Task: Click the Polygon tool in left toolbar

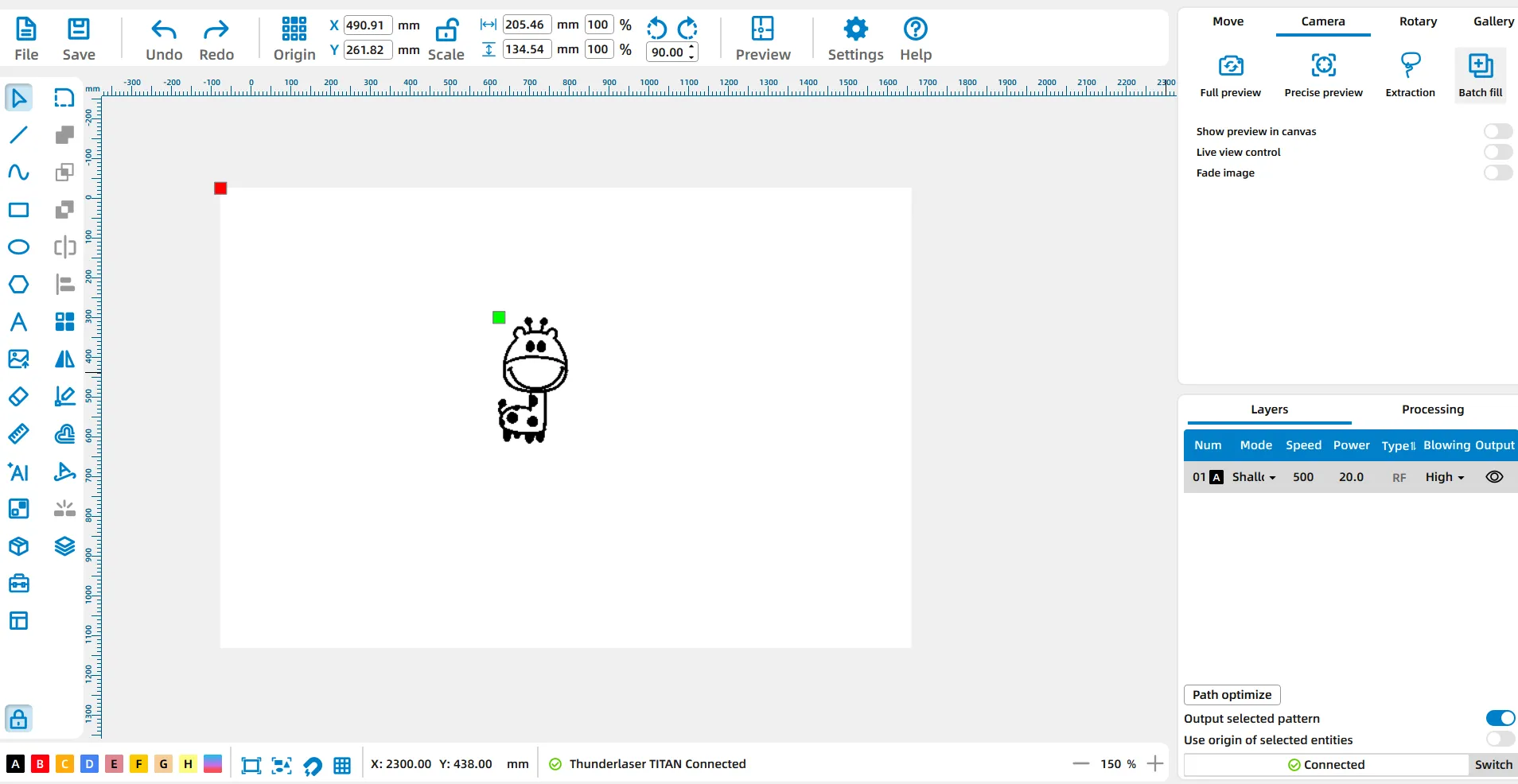Action: 18,285
